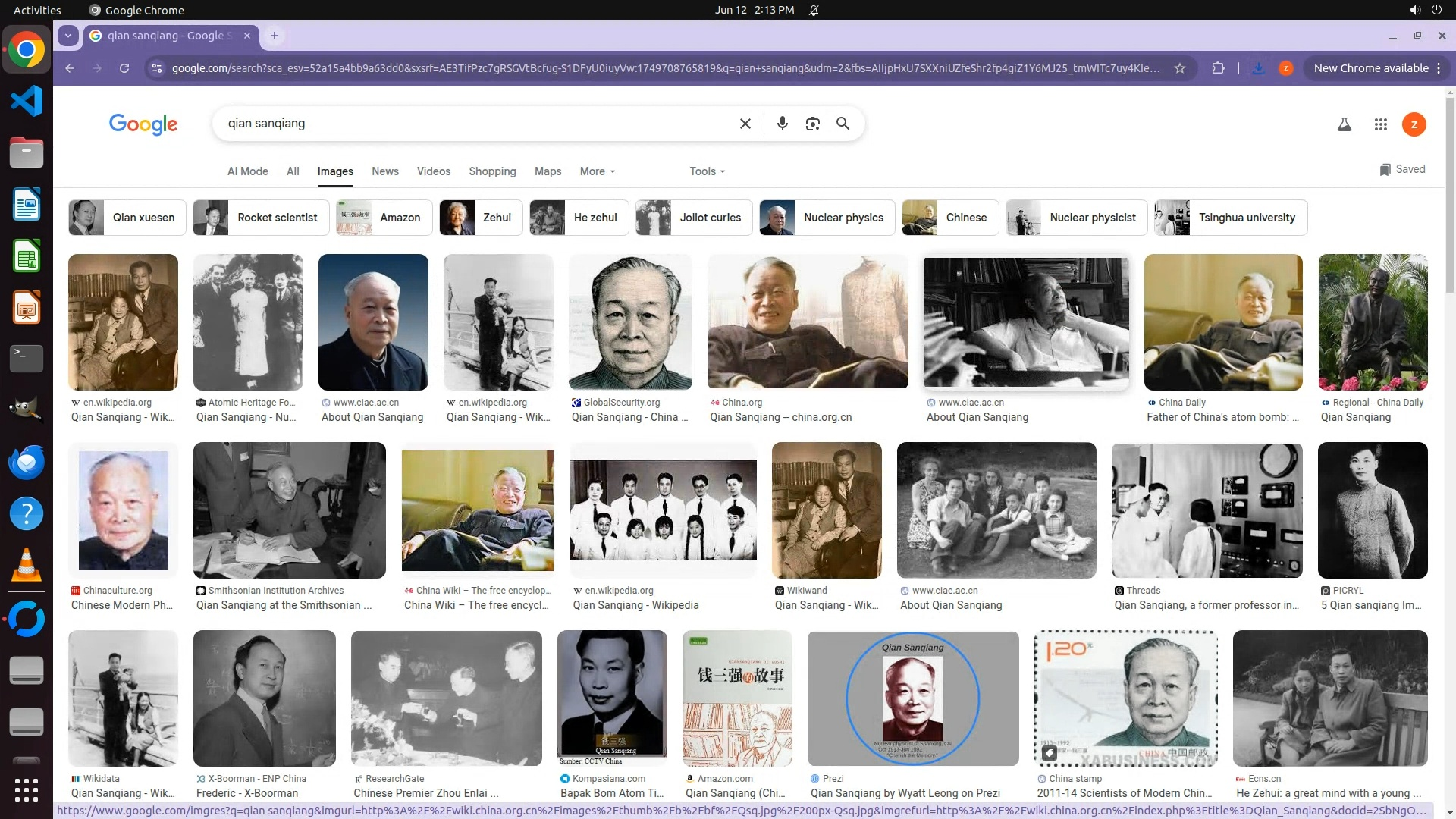Open Google Lens image search icon
The height and width of the screenshot is (819, 1456).
pos(812,124)
